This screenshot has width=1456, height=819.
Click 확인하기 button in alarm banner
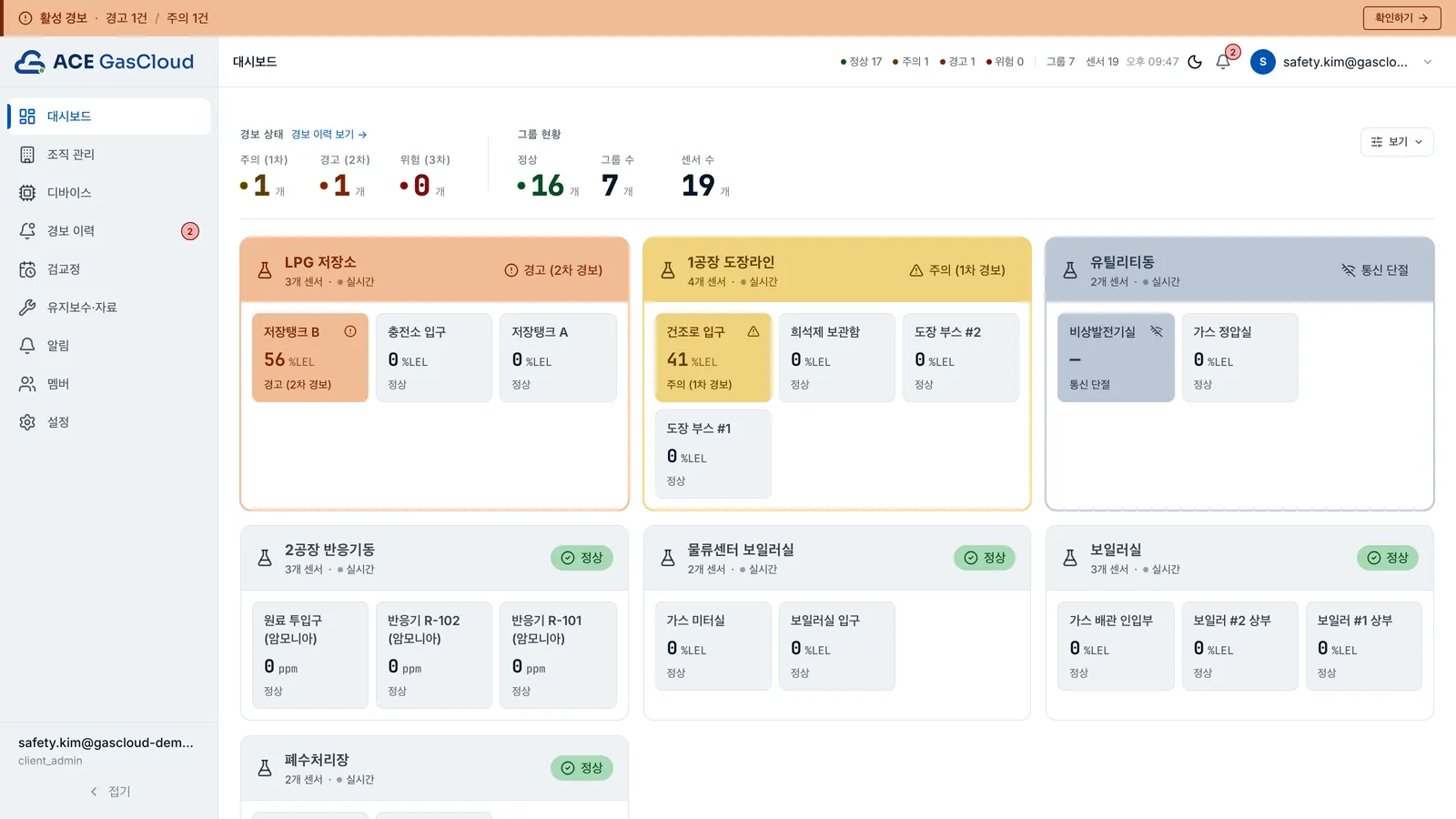coord(1401,18)
